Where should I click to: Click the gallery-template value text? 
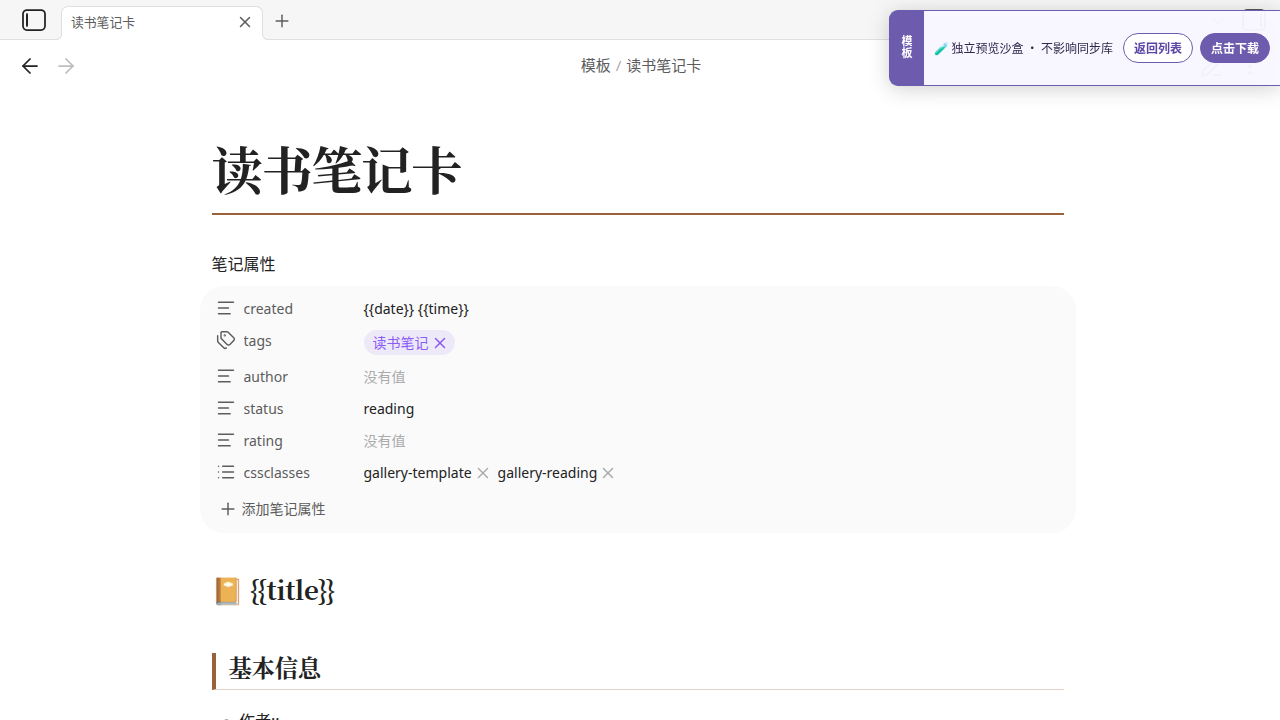click(x=417, y=472)
